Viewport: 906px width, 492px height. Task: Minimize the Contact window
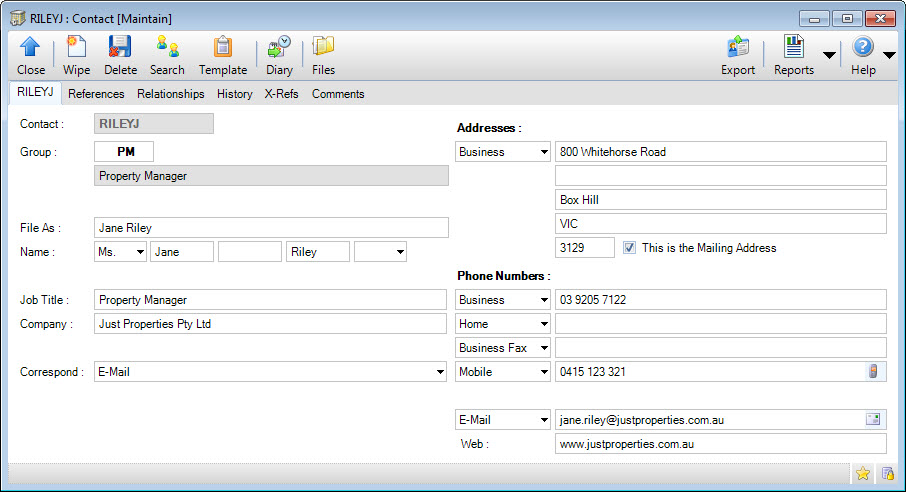coord(815,19)
